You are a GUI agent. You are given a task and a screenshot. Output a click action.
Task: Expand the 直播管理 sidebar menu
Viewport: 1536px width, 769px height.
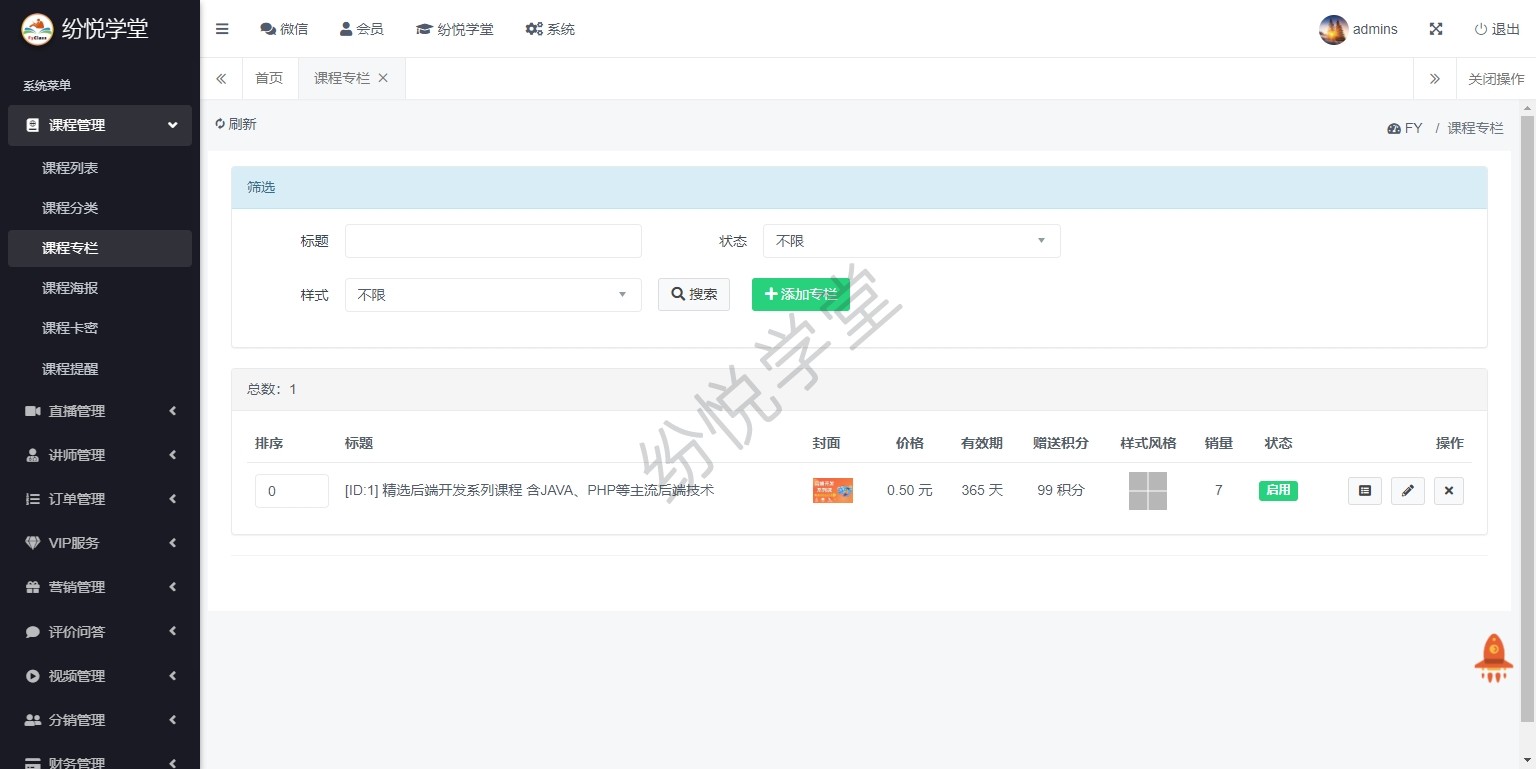(x=100, y=411)
